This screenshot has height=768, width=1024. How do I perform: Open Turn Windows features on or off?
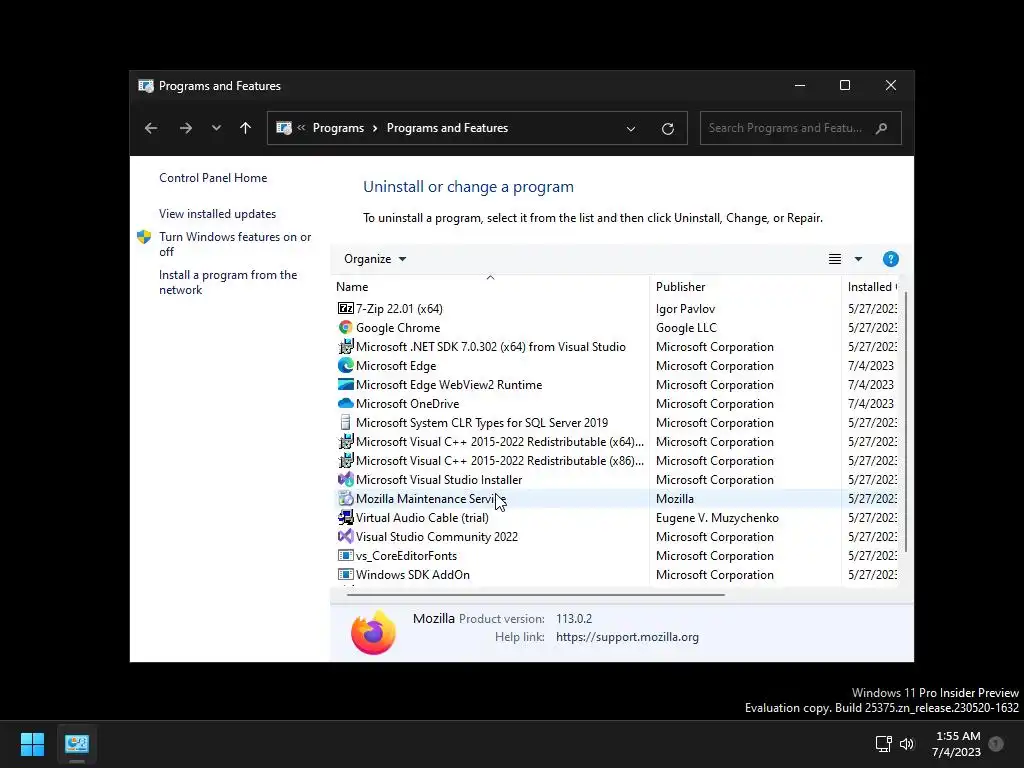235,244
